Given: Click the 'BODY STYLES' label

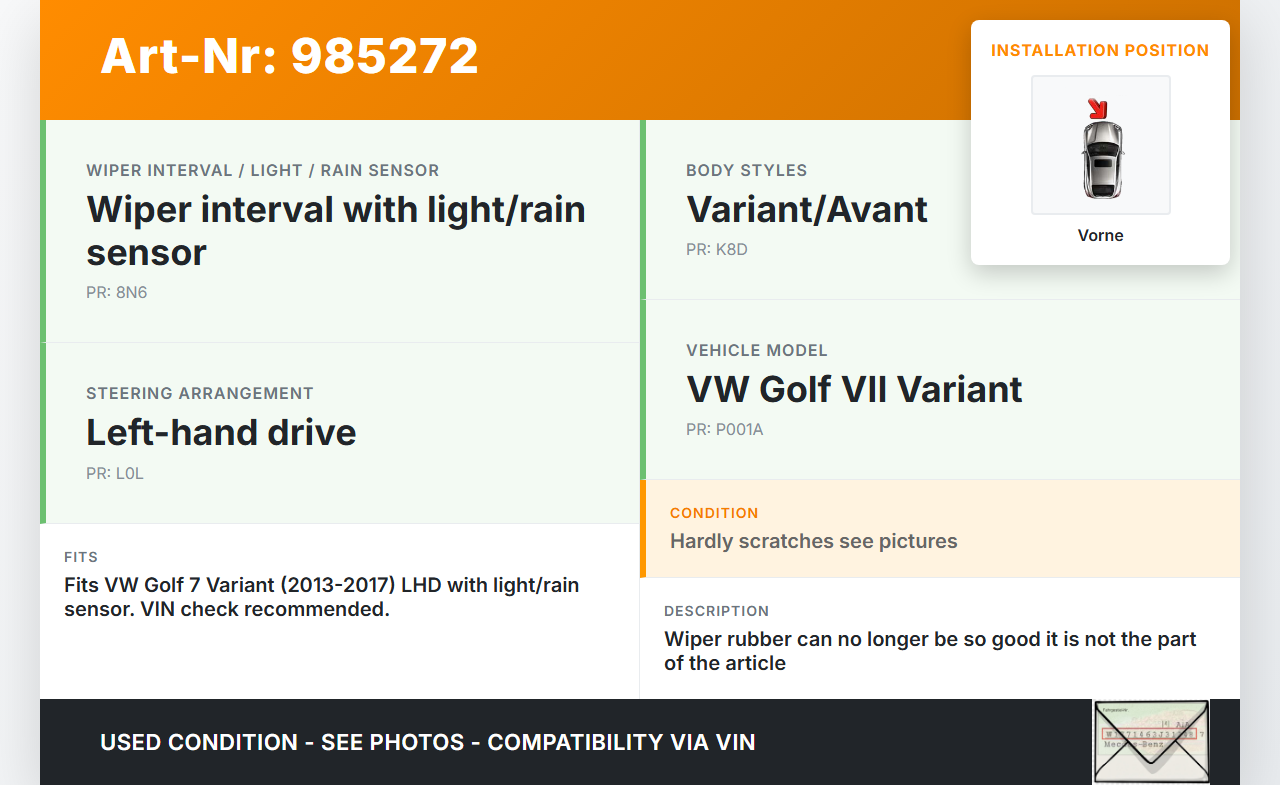Looking at the screenshot, I should (x=747, y=171).
